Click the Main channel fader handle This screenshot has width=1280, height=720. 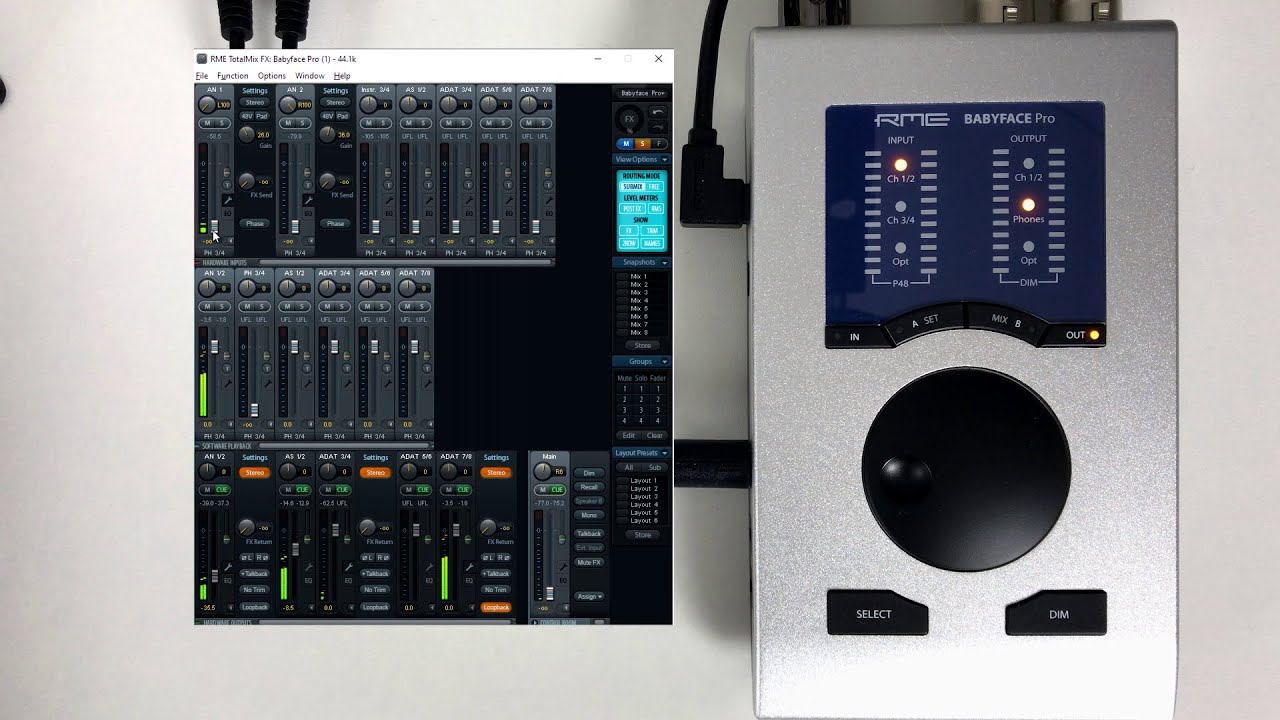coord(550,593)
